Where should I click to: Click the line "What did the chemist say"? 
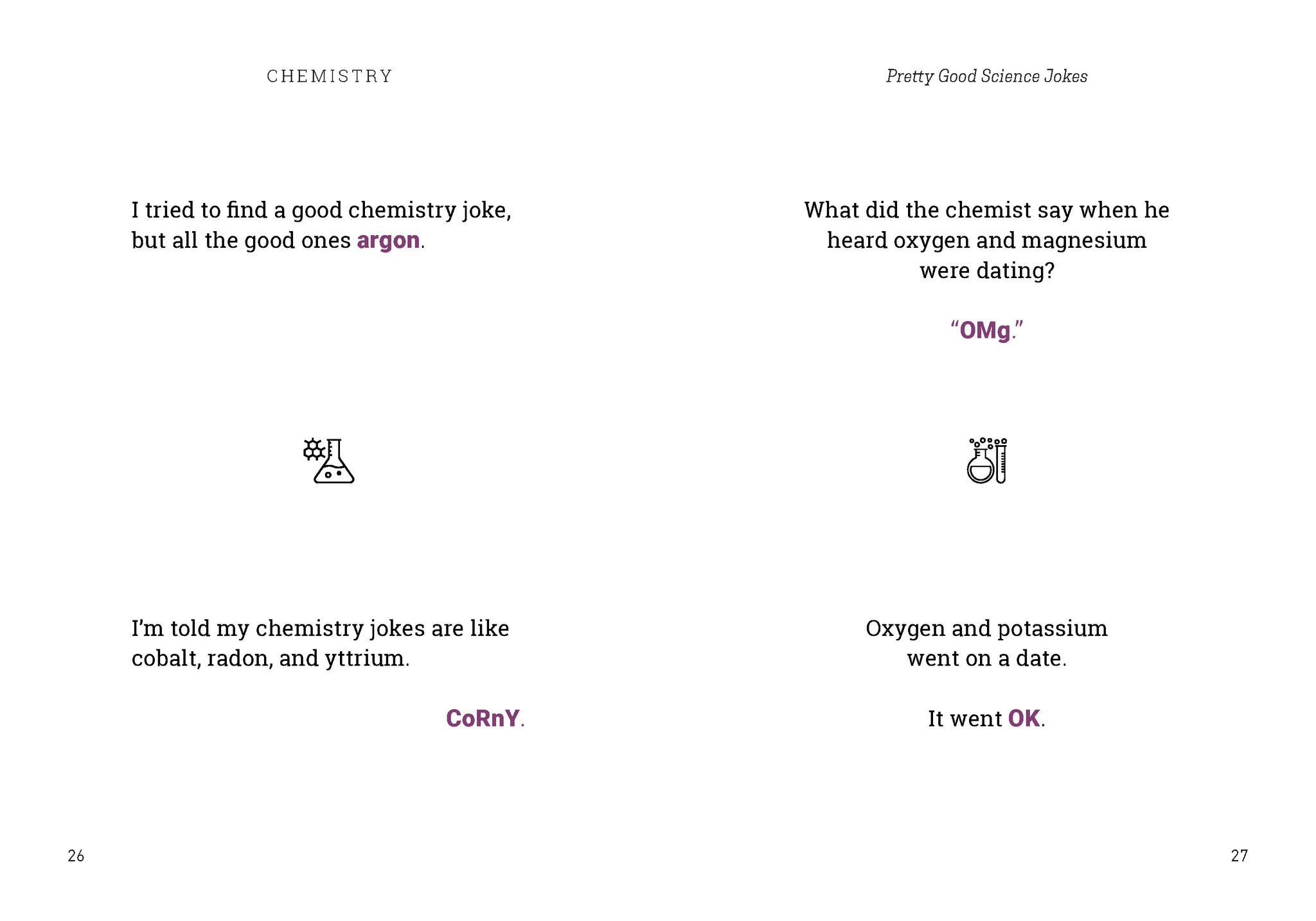click(986, 210)
